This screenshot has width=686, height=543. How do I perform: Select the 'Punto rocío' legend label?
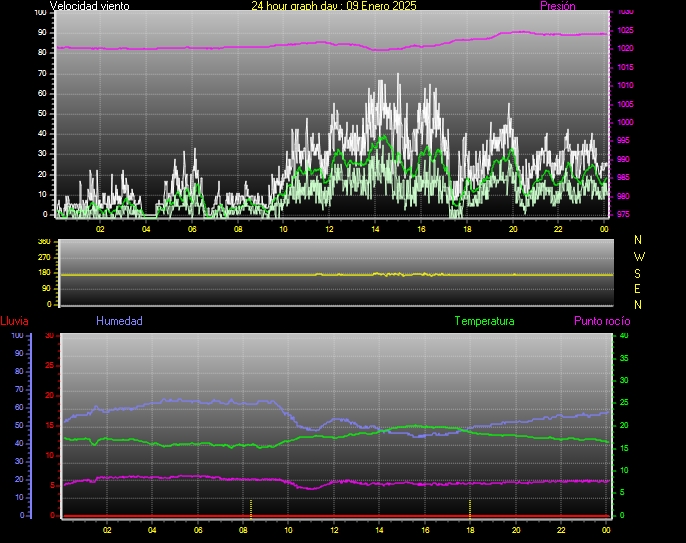pos(602,321)
